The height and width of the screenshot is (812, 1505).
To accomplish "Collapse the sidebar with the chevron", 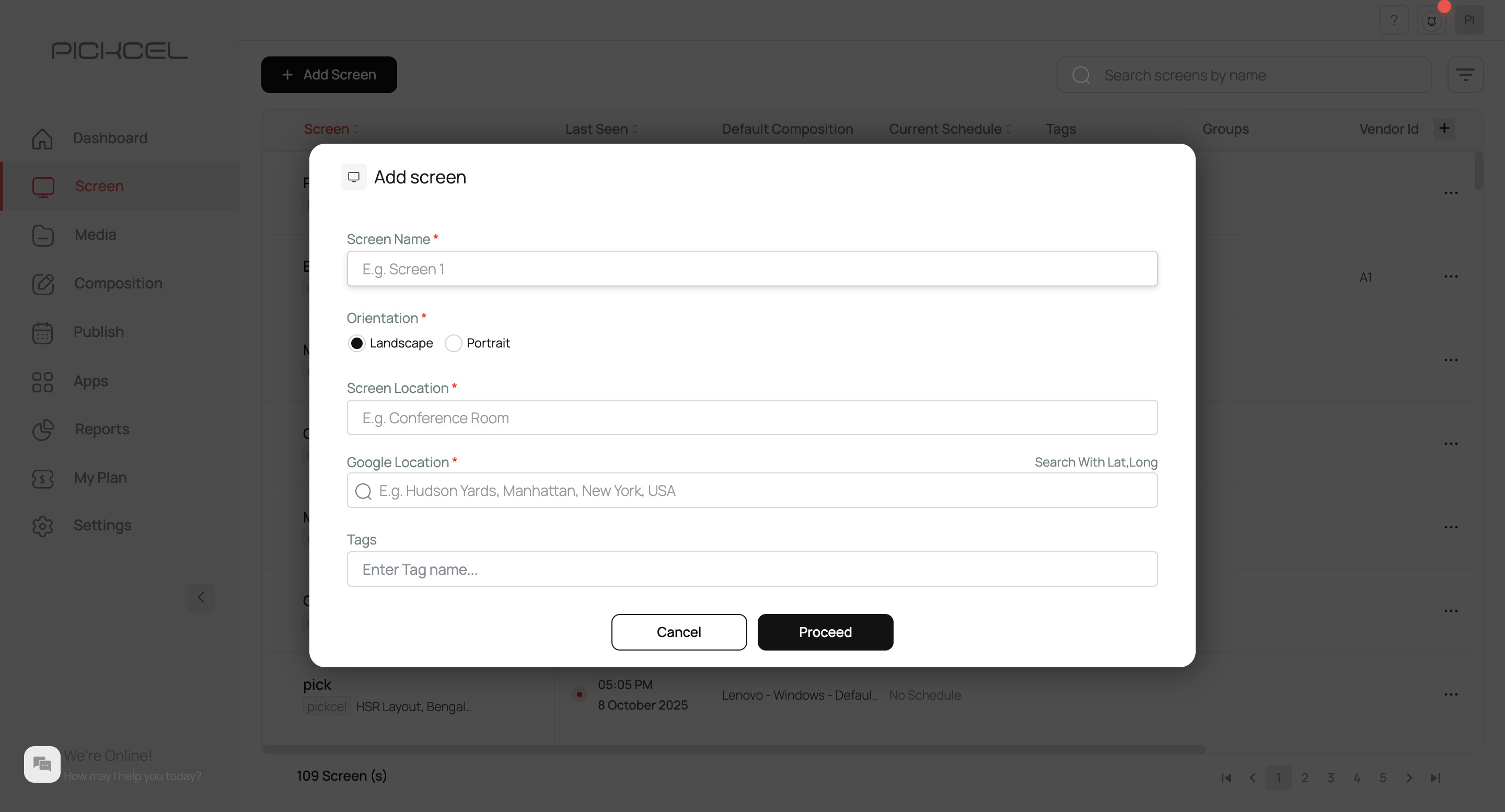I will [x=201, y=598].
